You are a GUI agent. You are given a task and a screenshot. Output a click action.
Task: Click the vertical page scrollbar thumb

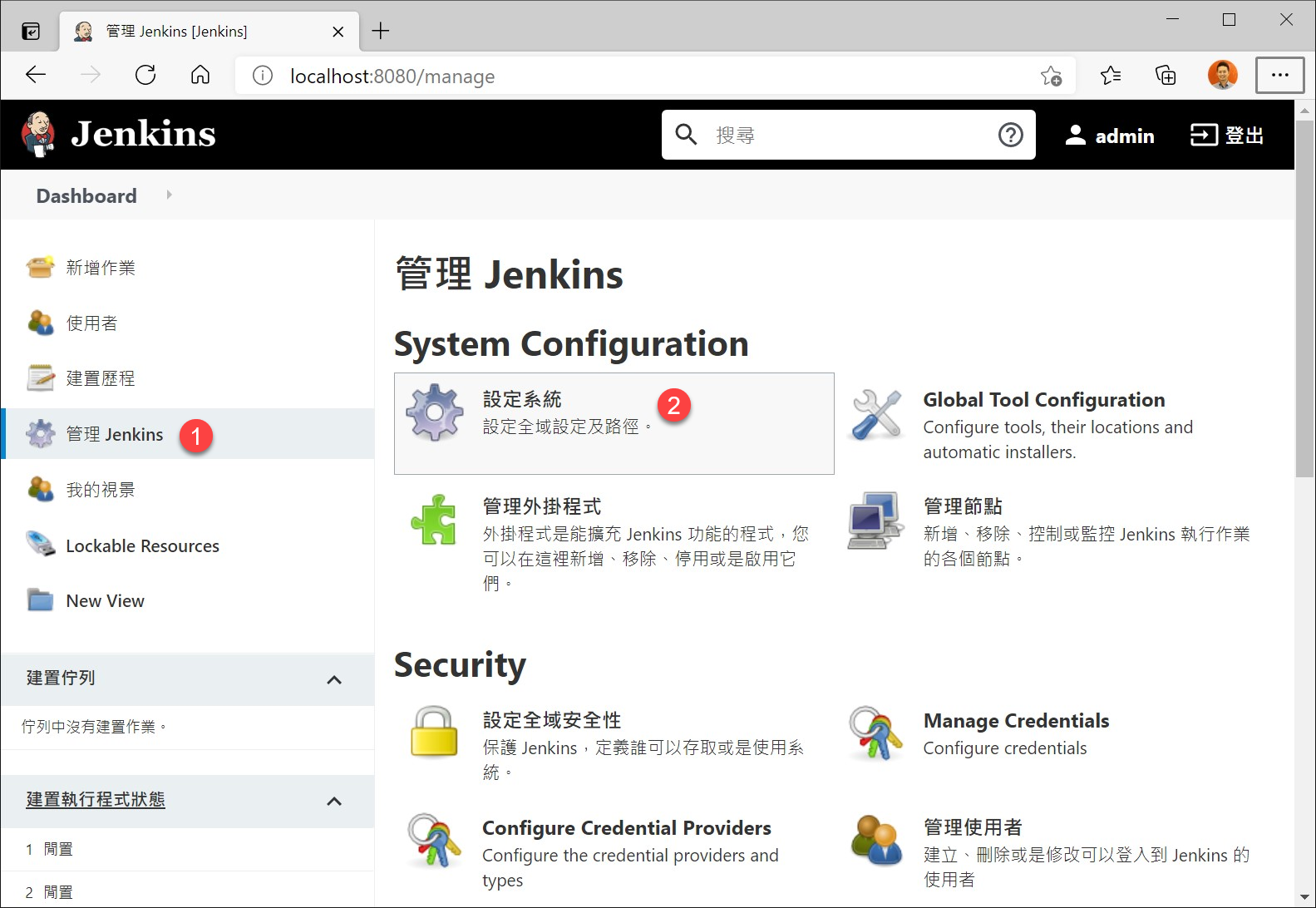click(x=1304, y=297)
